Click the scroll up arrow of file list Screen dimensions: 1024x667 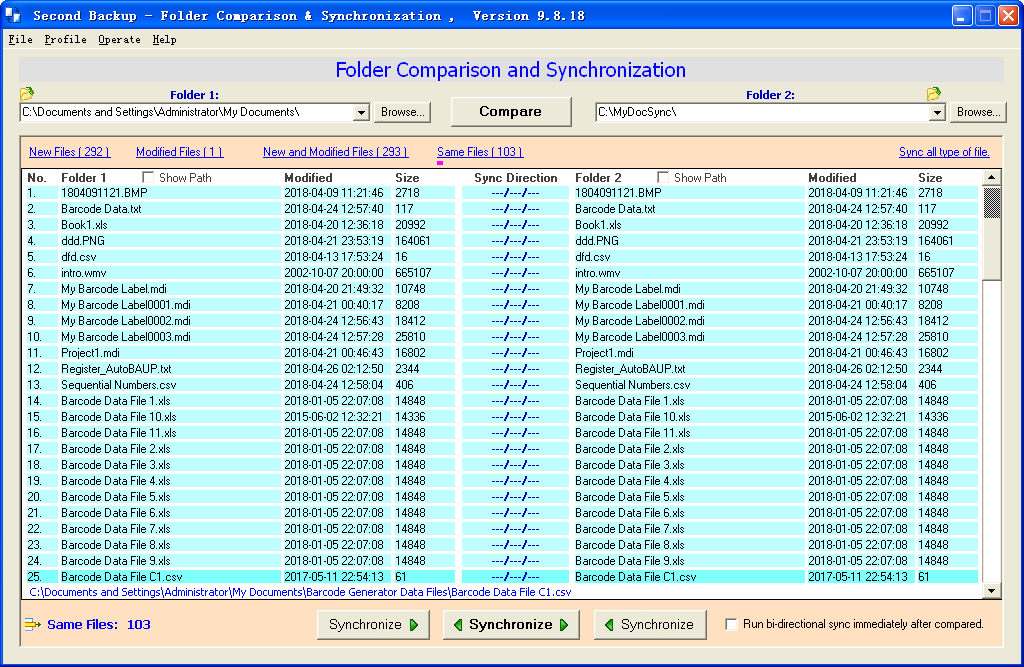(x=991, y=178)
